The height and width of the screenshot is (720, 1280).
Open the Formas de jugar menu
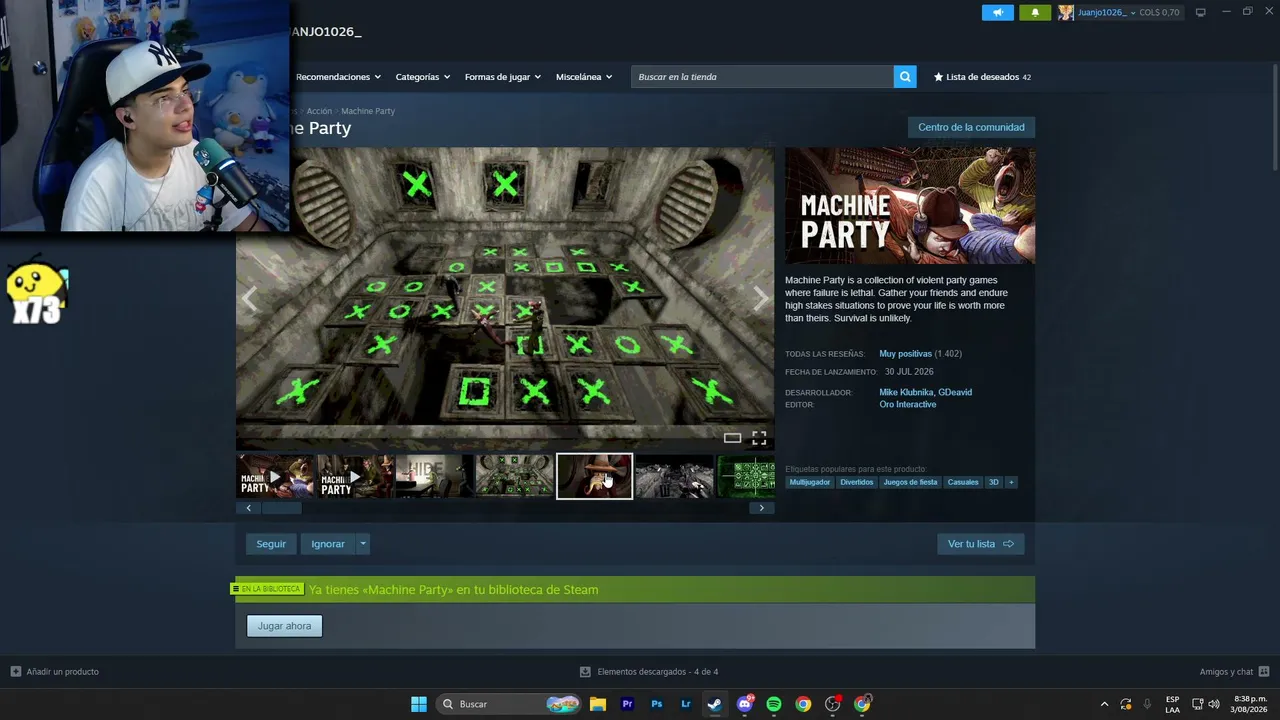[502, 77]
